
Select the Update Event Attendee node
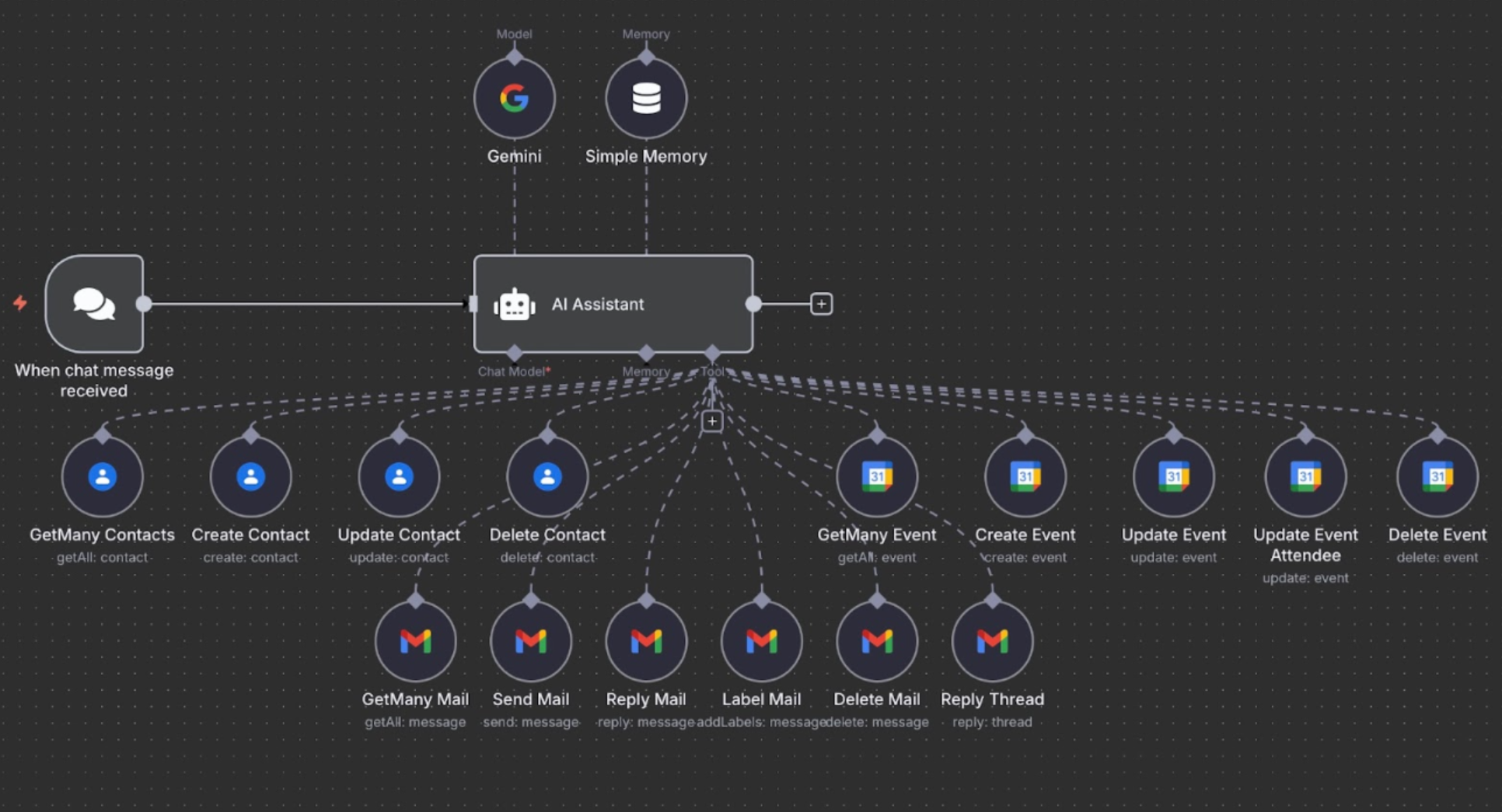tap(1305, 476)
